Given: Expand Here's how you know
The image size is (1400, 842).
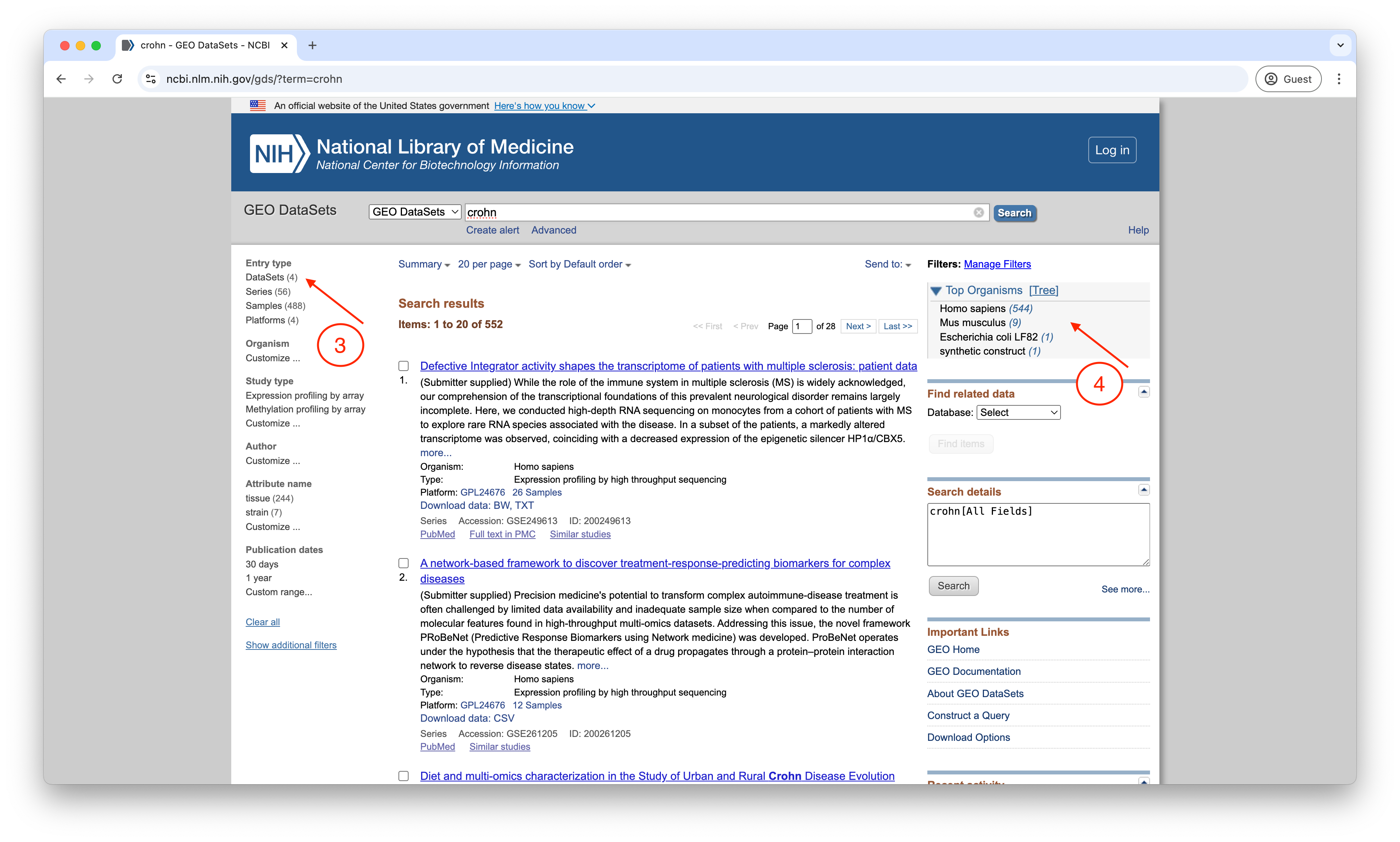Looking at the screenshot, I should coord(544,105).
